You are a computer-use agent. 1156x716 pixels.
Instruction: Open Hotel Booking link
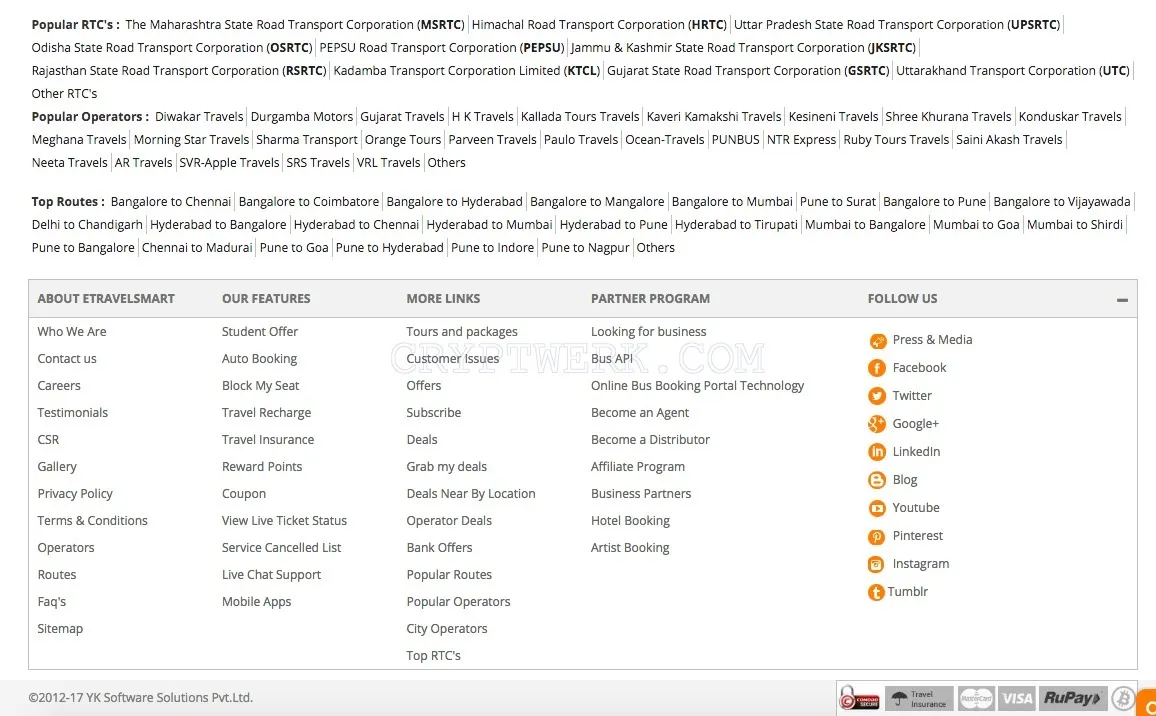[x=630, y=520]
